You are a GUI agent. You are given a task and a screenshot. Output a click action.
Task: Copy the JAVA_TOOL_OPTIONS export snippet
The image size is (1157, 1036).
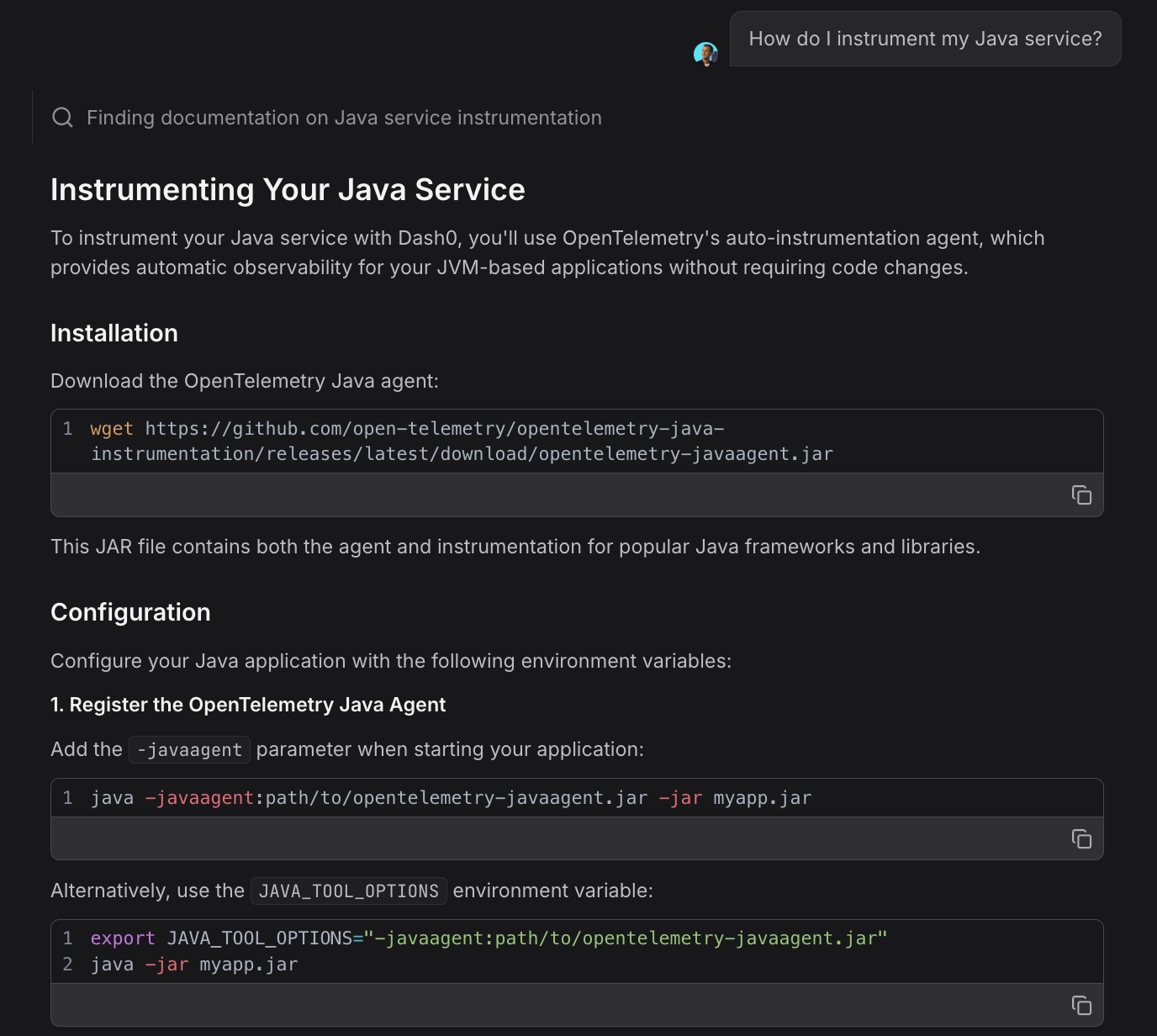point(1081,1005)
